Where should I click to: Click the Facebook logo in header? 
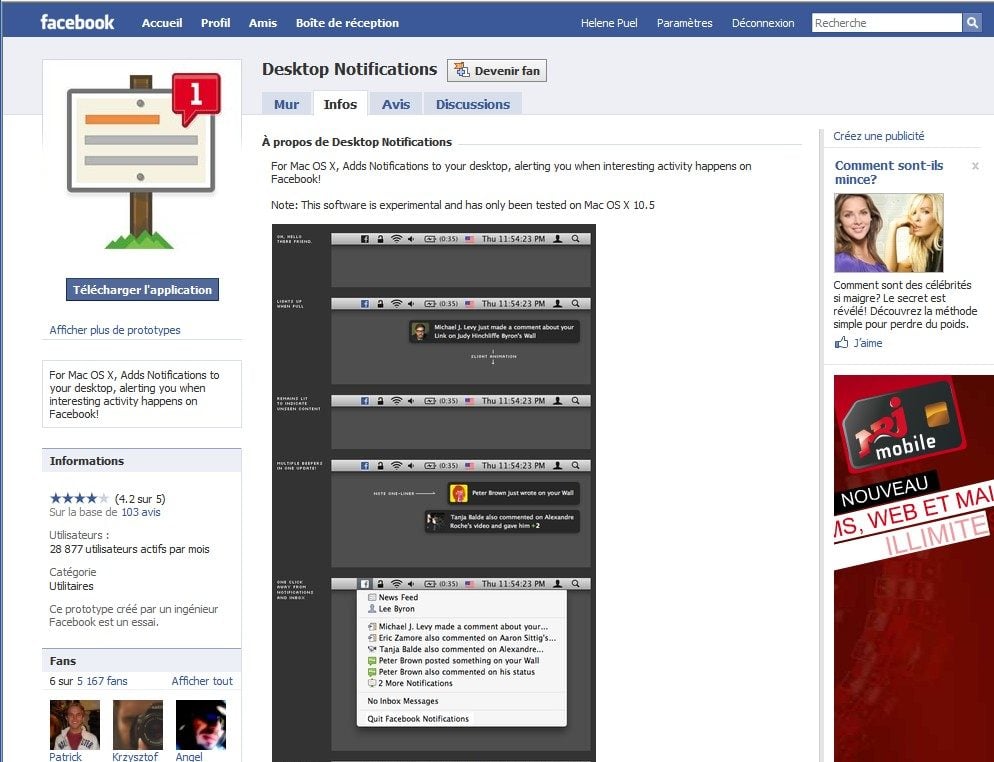77,22
